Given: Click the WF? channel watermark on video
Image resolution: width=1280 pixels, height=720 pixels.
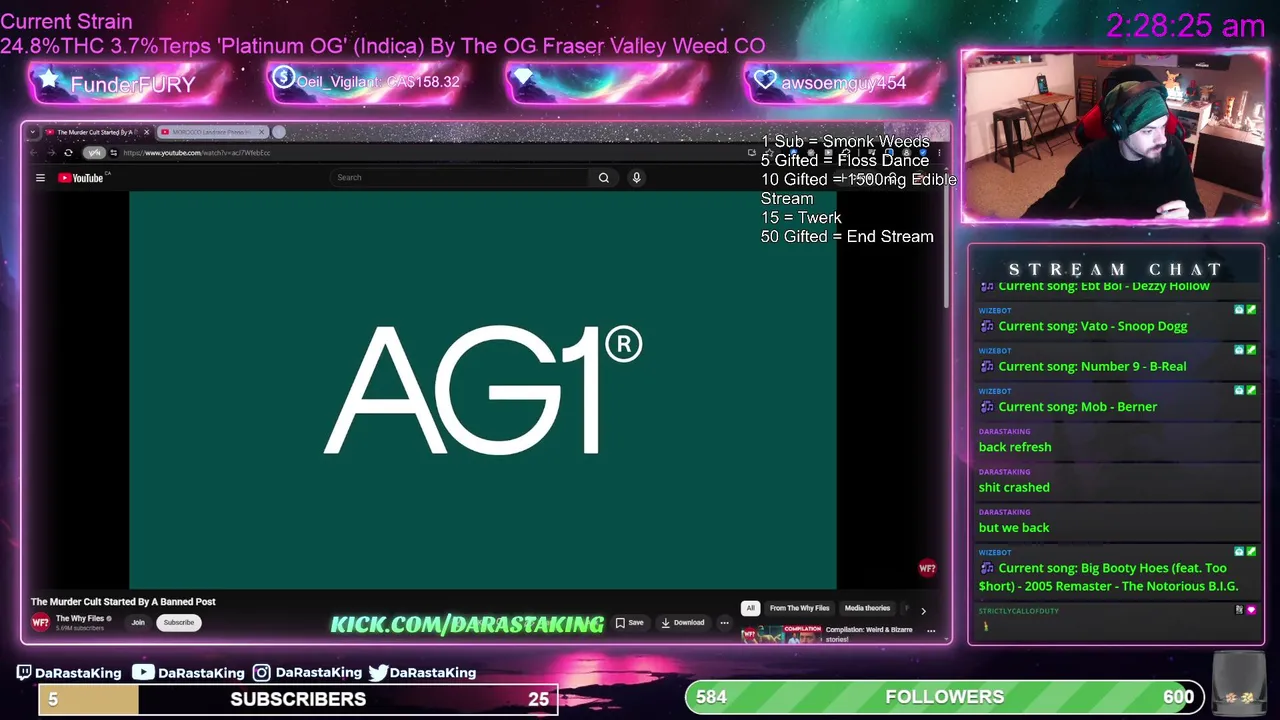Looking at the screenshot, I should click(x=927, y=569).
